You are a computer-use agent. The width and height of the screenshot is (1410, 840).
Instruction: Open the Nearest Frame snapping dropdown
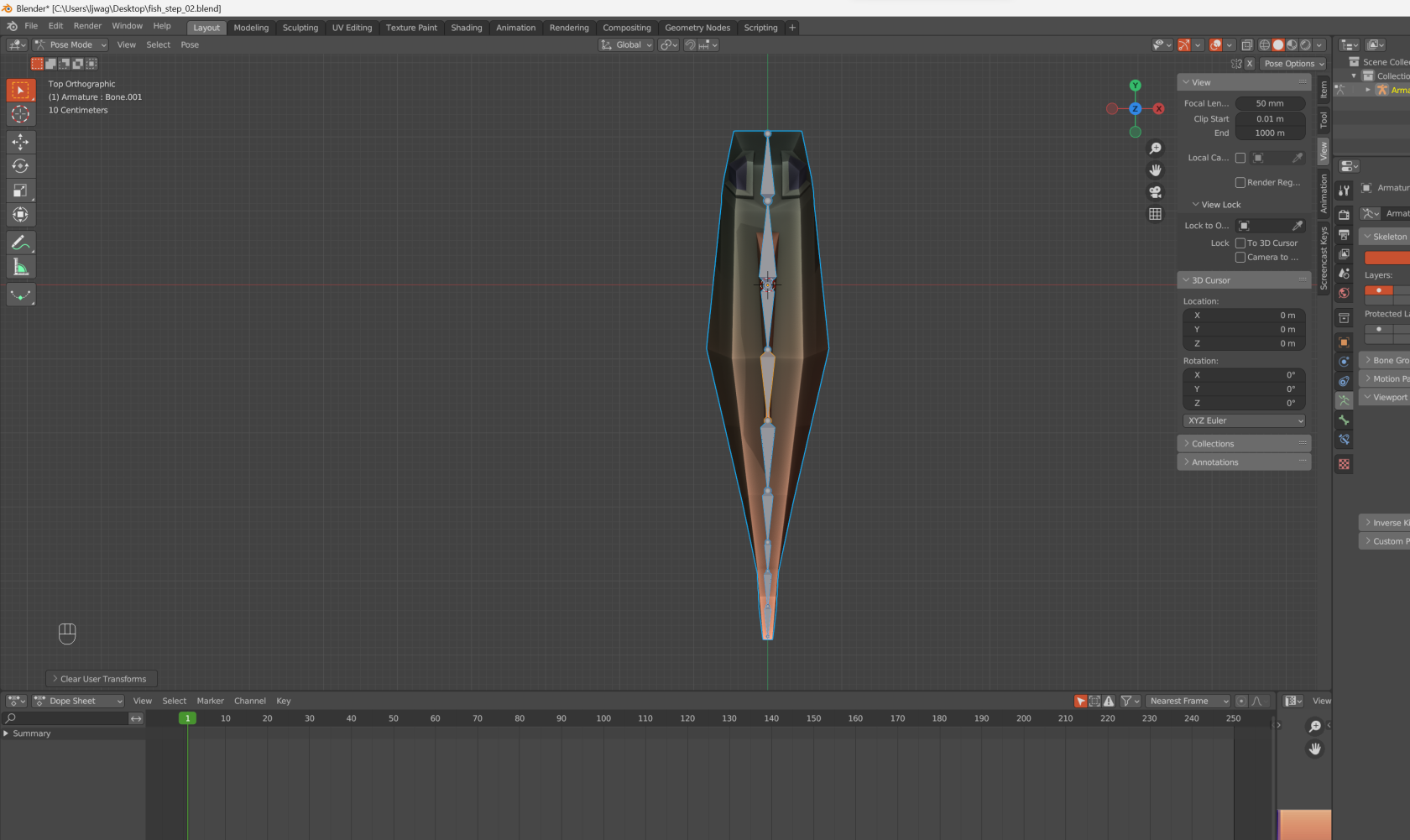(1188, 702)
